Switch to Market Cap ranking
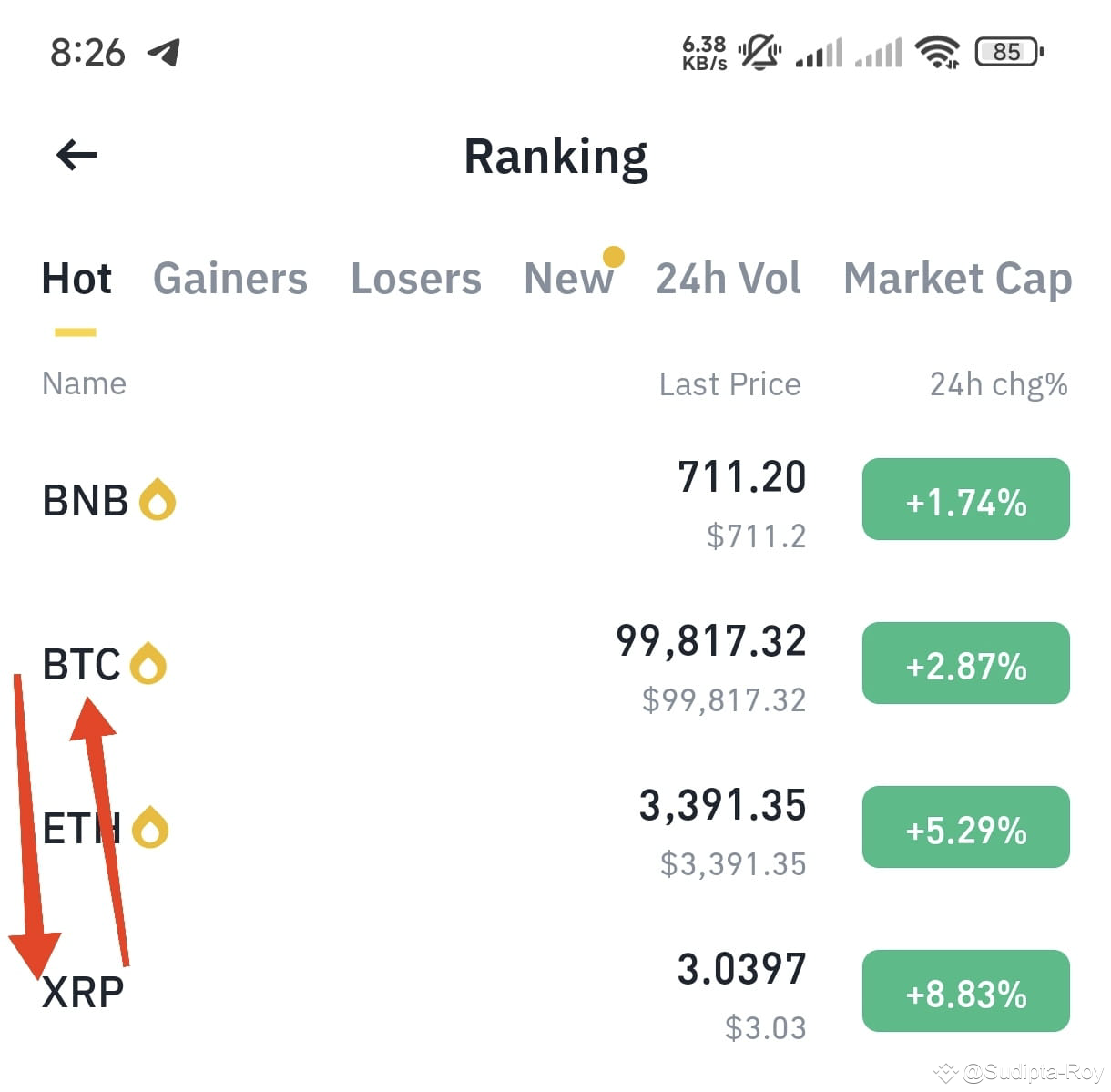Screen dimensions: 1111x1092 [x=958, y=279]
